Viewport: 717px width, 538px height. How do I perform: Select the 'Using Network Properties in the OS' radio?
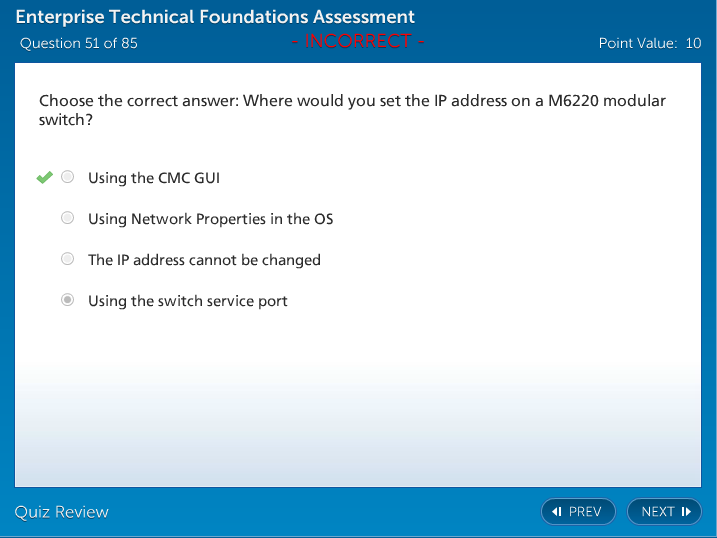[67, 218]
